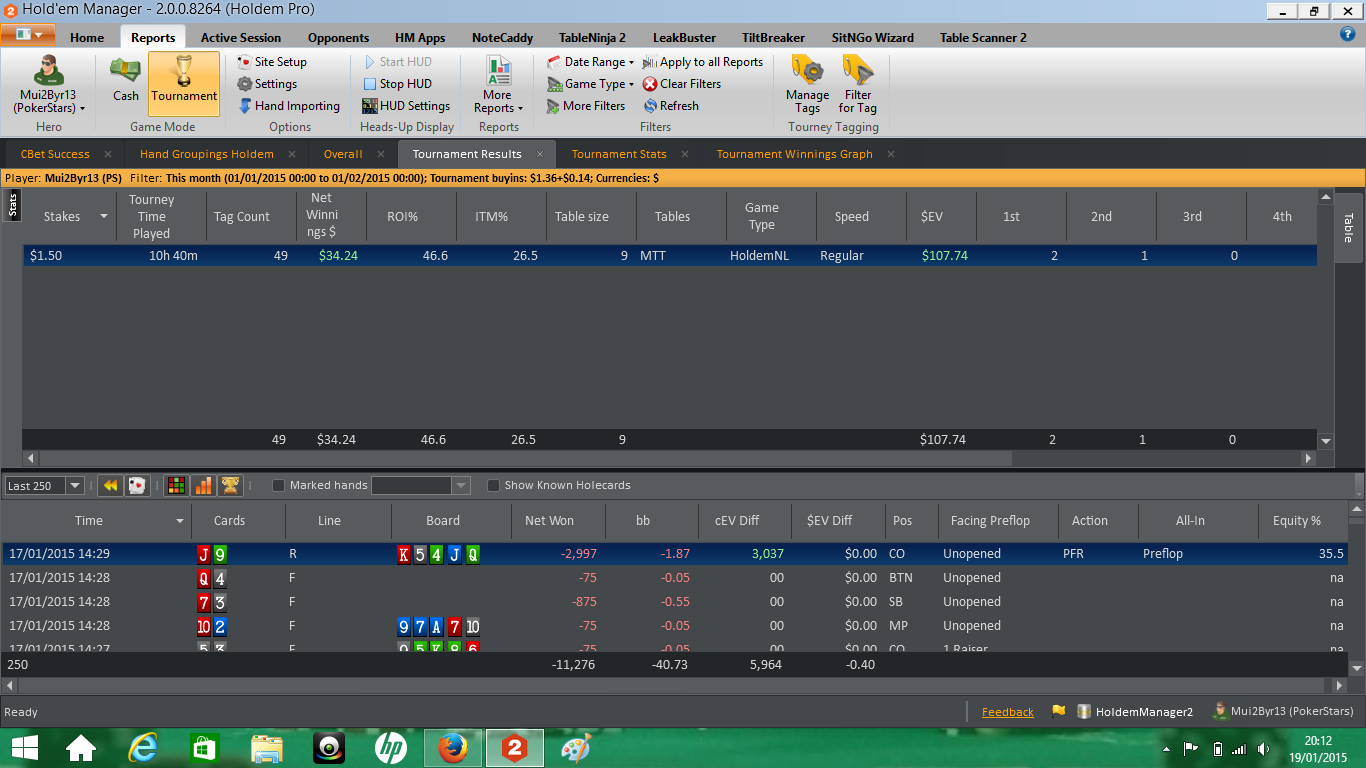
Task: Open the Table side panel tab
Action: [x=1348, y=228]
